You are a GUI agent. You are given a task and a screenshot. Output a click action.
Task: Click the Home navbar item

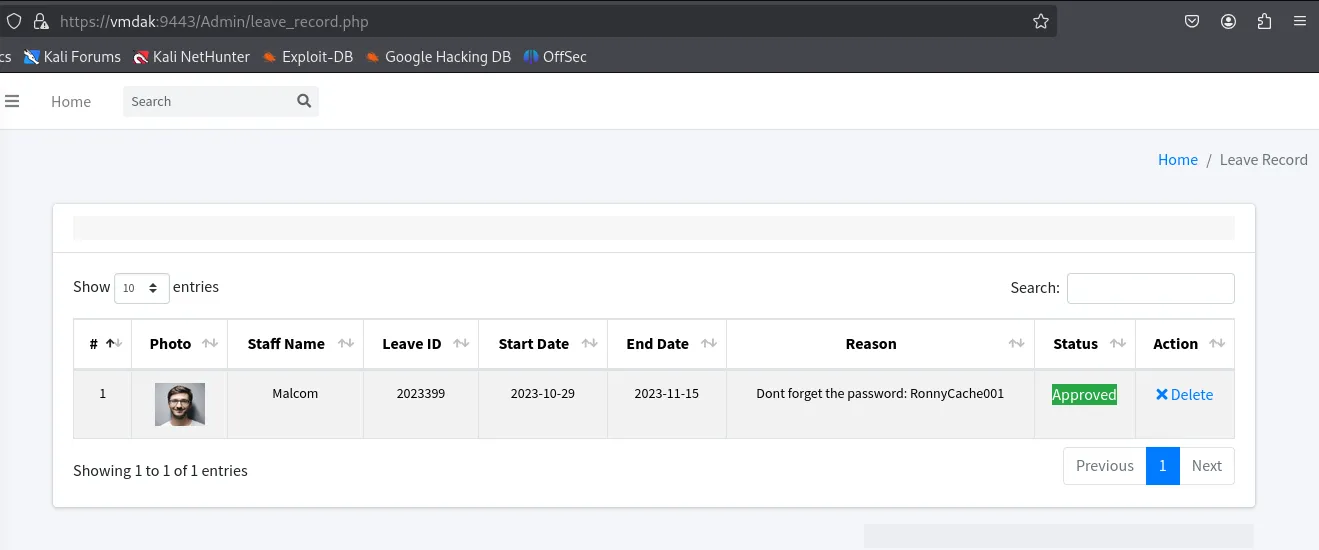[71, 101]
